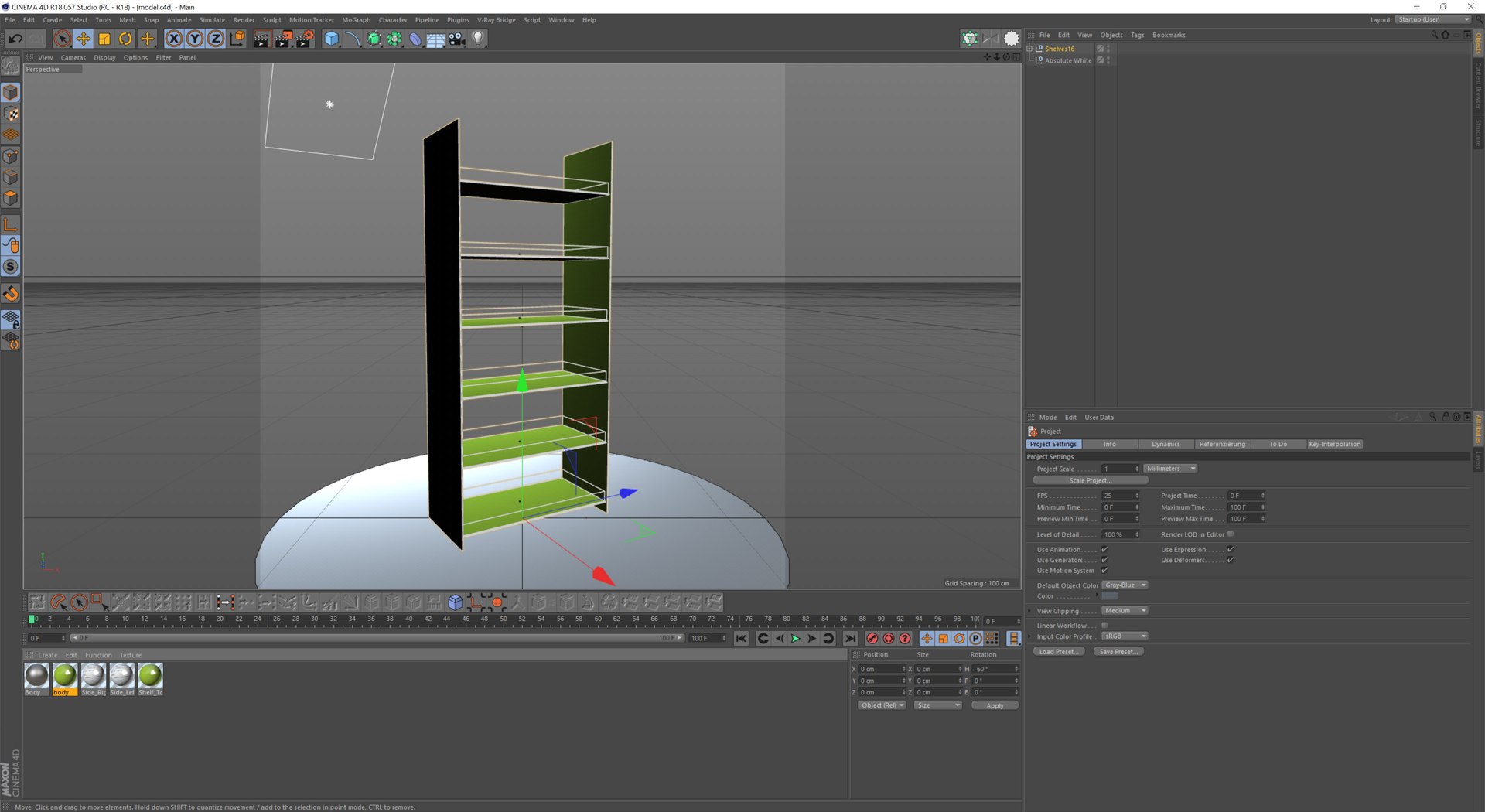1485x812 pixels.
Task: Add a Cube primitive object
Action: coord(332,39)
